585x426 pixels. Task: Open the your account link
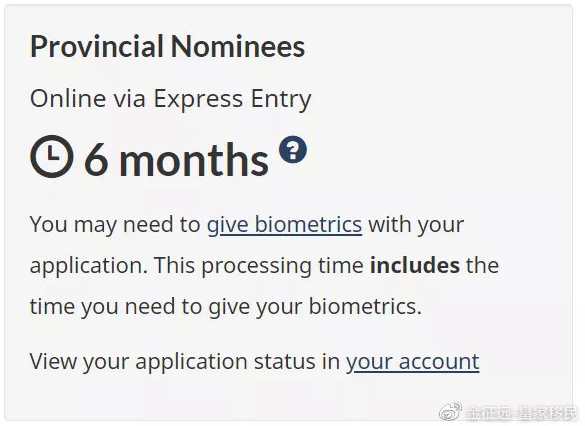(x=413, y=361)
